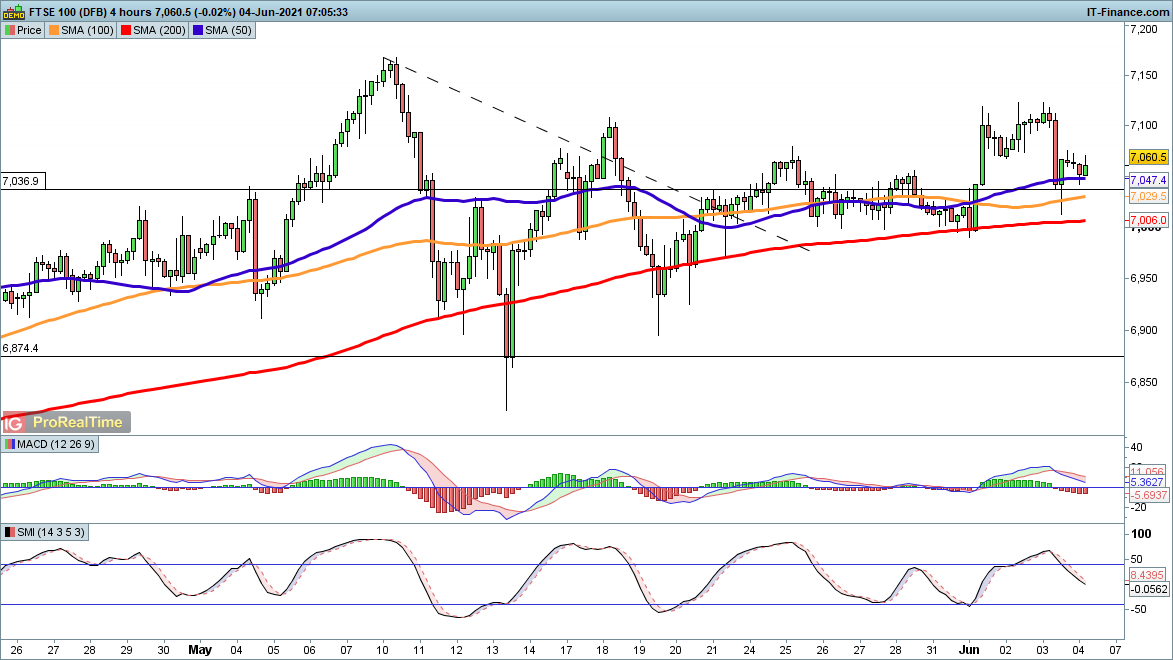Click the MACD 11.056 value label

pyautogui.click(x=1148, y=470)
